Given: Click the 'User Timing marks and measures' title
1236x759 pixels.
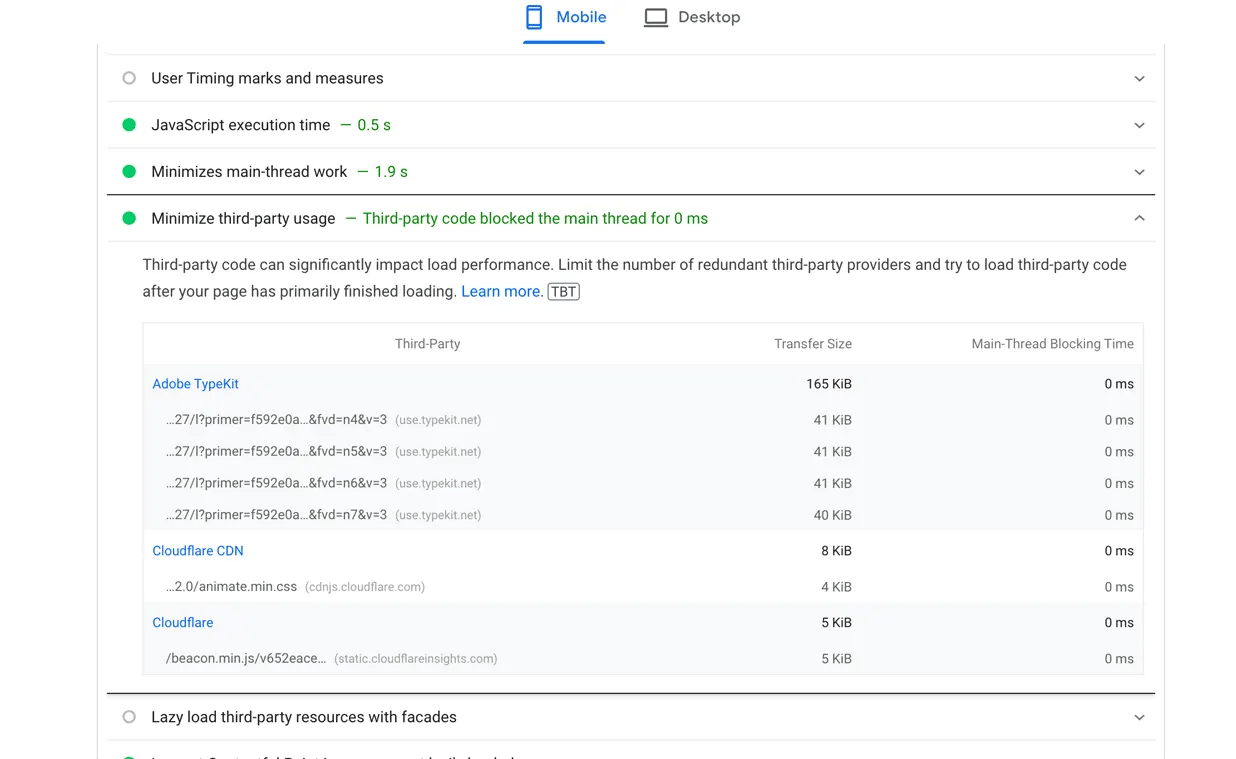Looking at the screenshot, I should (x=267, y=78).
